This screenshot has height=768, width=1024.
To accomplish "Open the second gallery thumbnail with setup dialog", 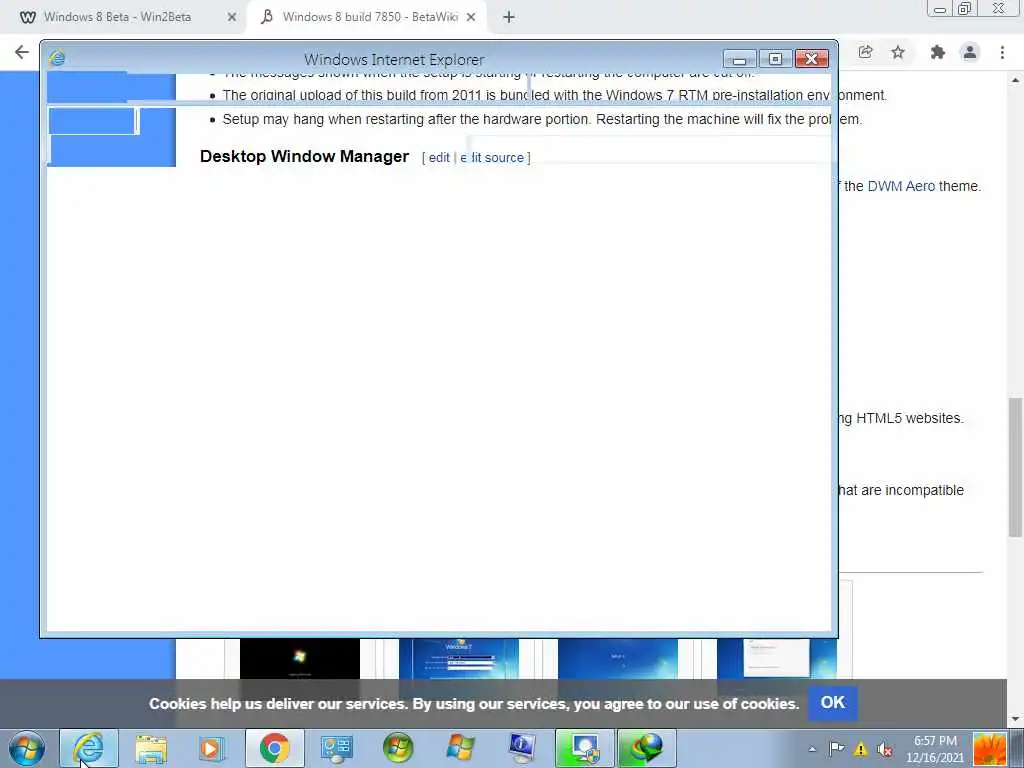I will 459,658.
